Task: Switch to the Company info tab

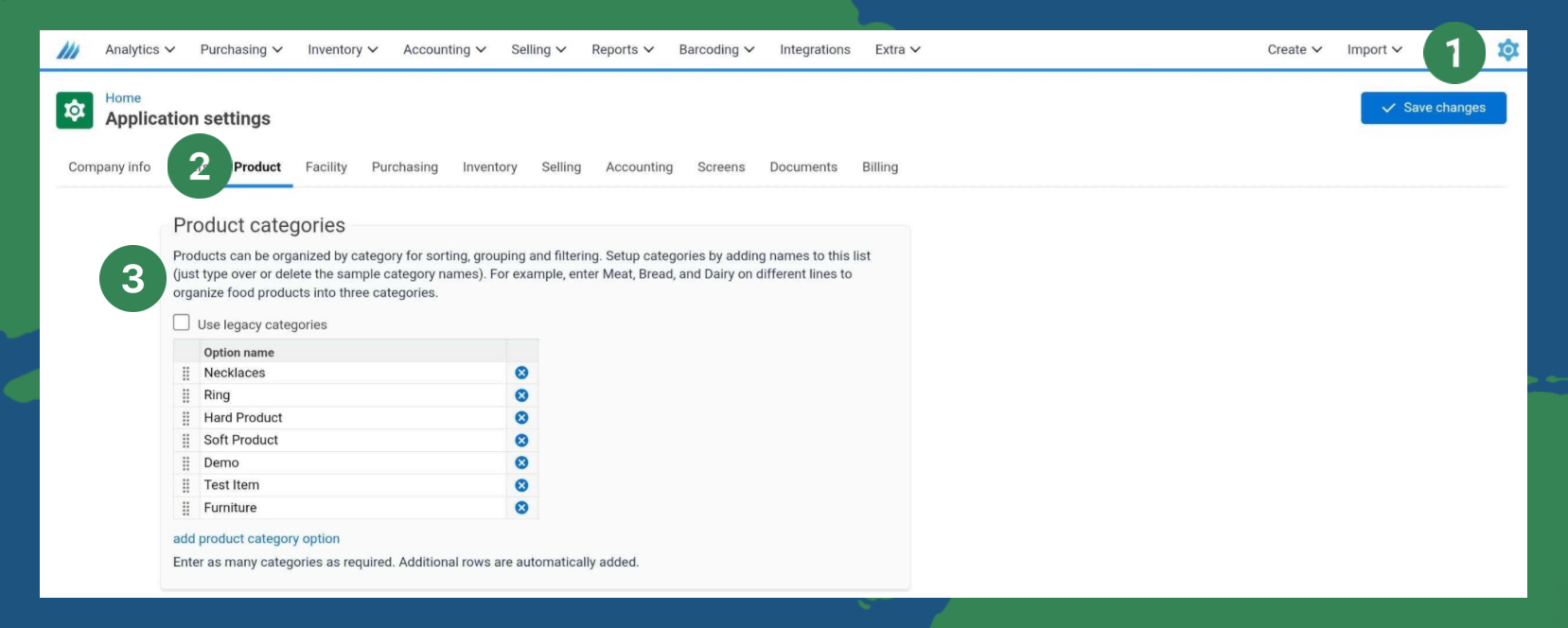Action: [110, 167]
